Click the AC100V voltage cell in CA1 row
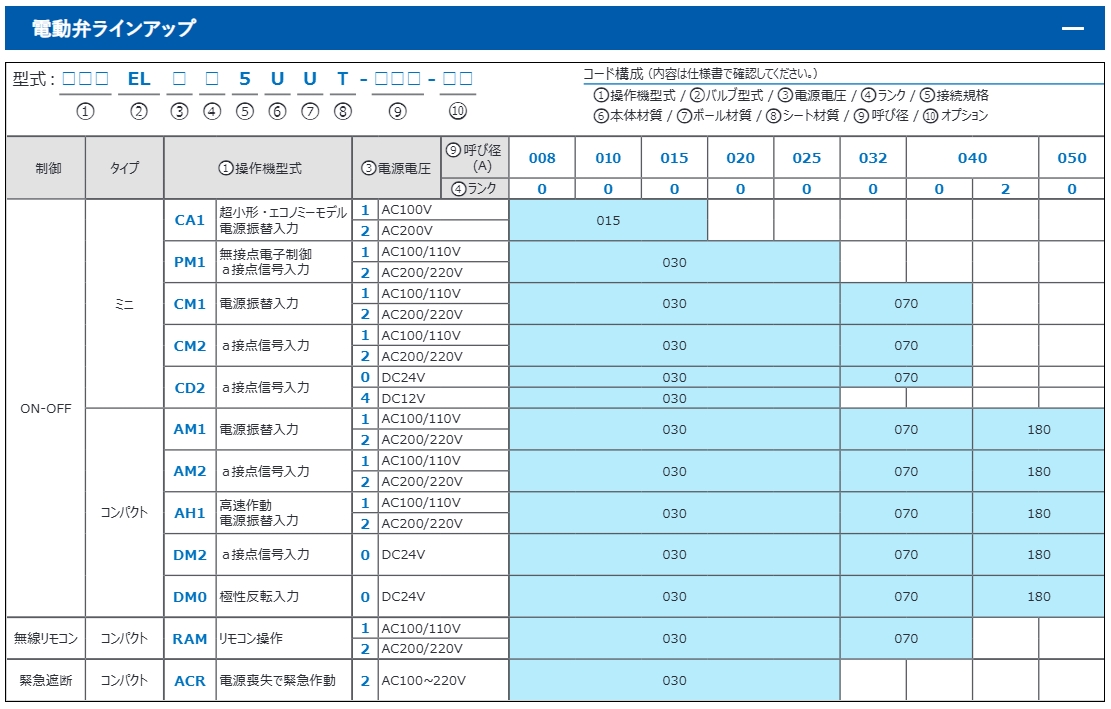This screenshot has width=1111, height=709. (444, 210)
